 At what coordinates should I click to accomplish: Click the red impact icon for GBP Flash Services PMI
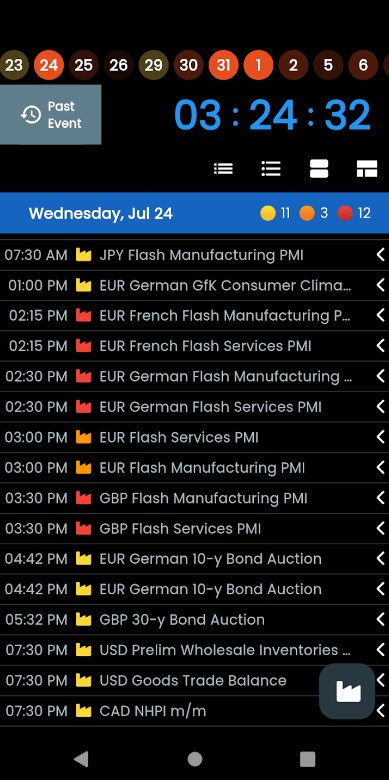tap(84, 528)
